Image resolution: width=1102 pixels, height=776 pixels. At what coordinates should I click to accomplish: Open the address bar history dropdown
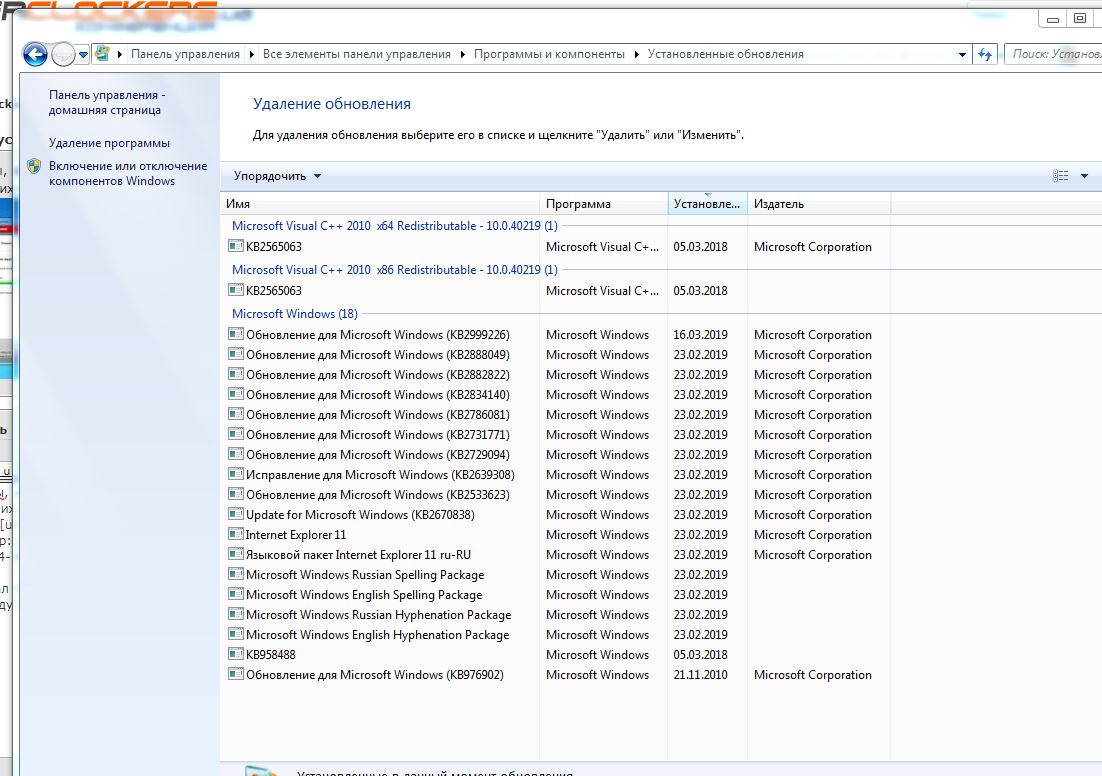pyautogui.click(x=962, y=54)
